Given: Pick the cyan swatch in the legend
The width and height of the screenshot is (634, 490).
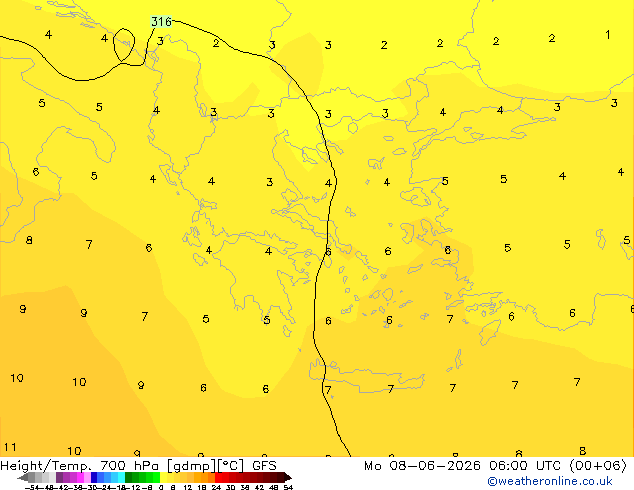Looking at the screenshot, I should pos(121,477).
